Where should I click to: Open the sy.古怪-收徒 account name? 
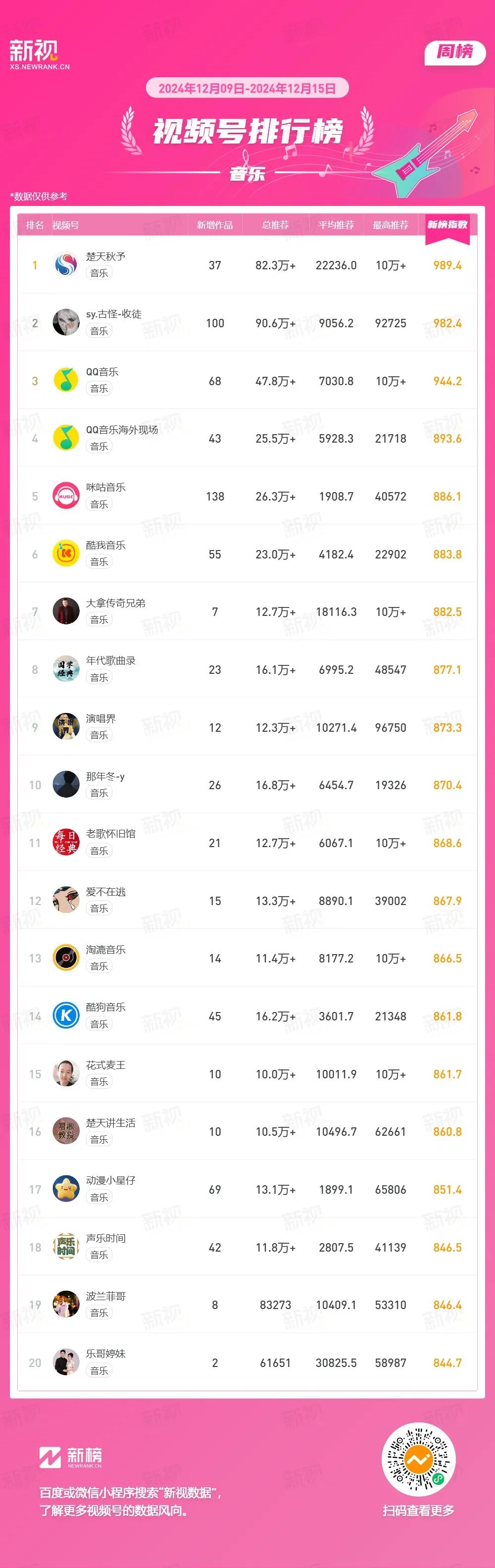(x=114, y=314)
